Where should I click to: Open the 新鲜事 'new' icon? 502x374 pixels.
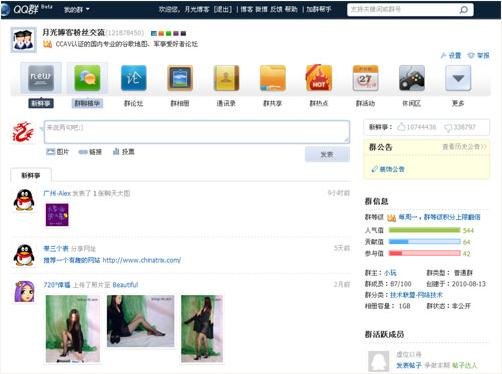point(41,79)
